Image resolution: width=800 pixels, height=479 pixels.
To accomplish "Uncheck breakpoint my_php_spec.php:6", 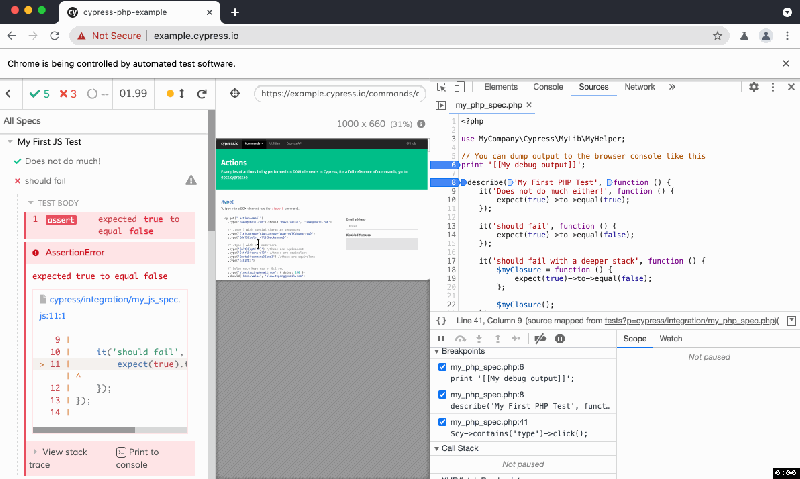I will [x=442, y=367].
